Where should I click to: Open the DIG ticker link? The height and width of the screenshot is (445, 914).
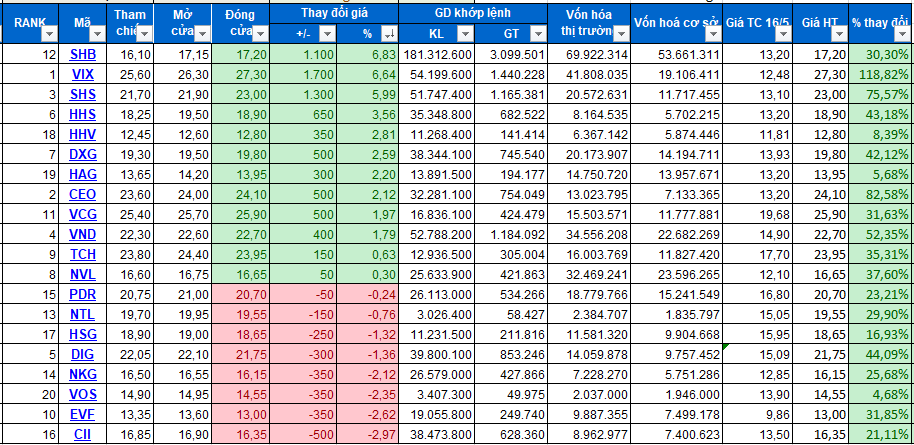[83, 354]
